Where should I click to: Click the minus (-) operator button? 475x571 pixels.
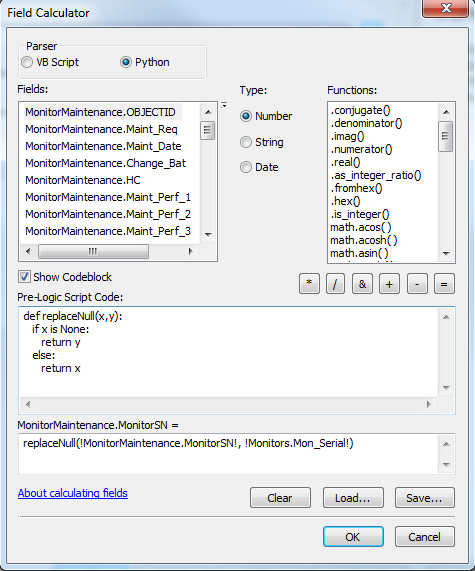pyautogui.click(x=417, y=283)
